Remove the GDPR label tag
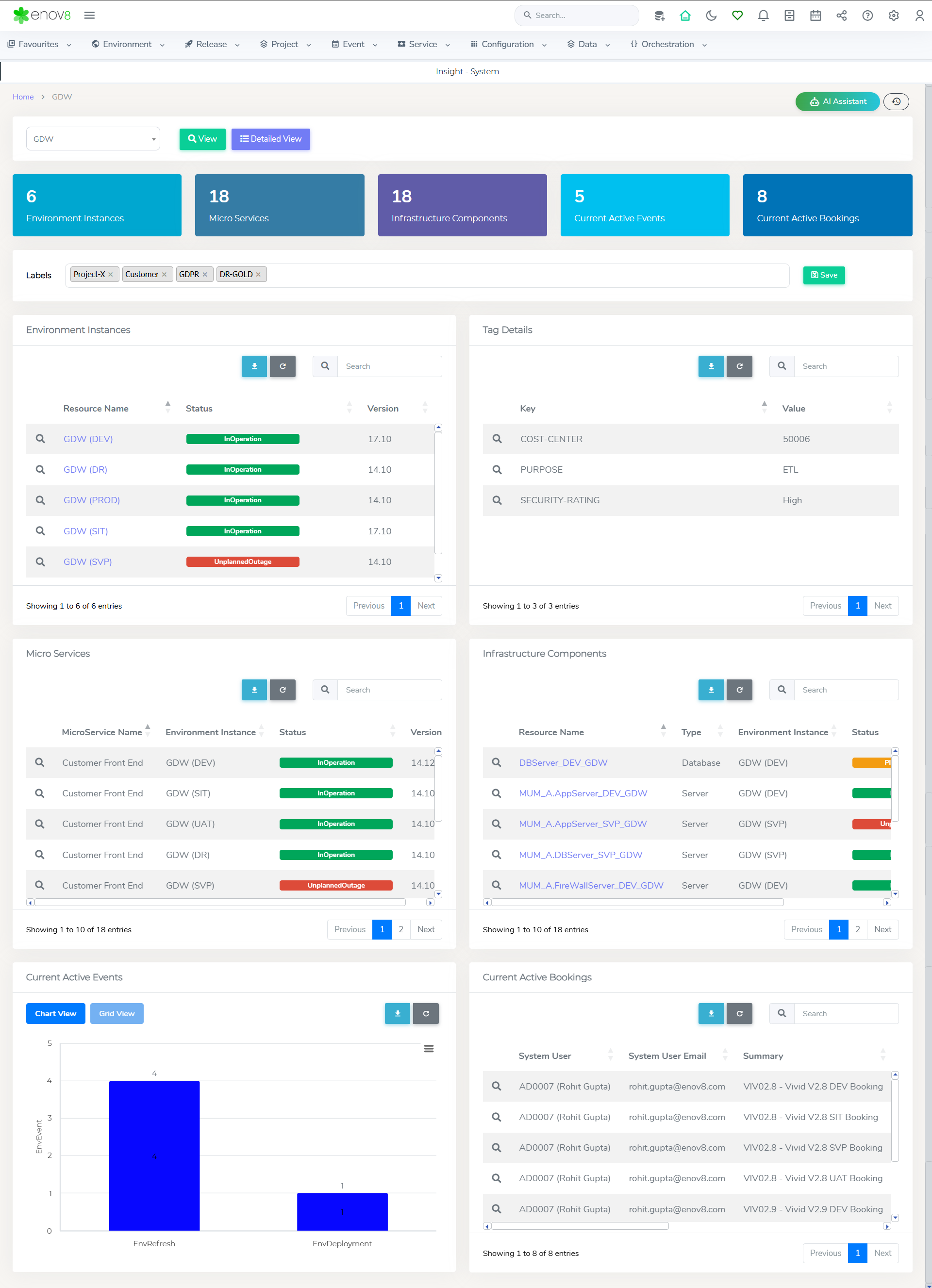Screen dimensions: 932x1288 tap(205, 274)
